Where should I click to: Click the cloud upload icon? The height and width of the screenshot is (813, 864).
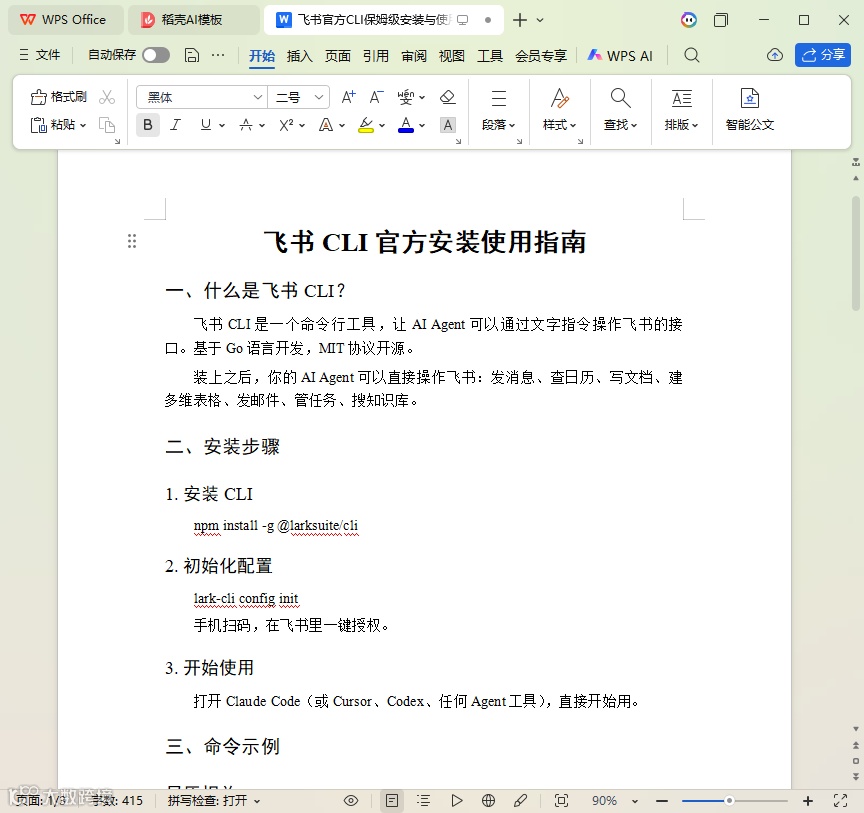(x=775, y=55)
